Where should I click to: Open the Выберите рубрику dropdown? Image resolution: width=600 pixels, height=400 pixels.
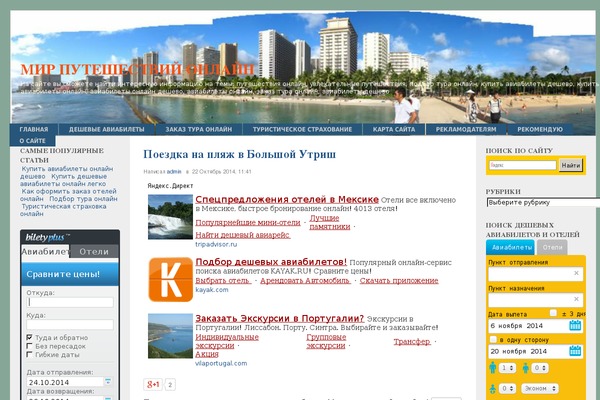click(x=543, y=202)
